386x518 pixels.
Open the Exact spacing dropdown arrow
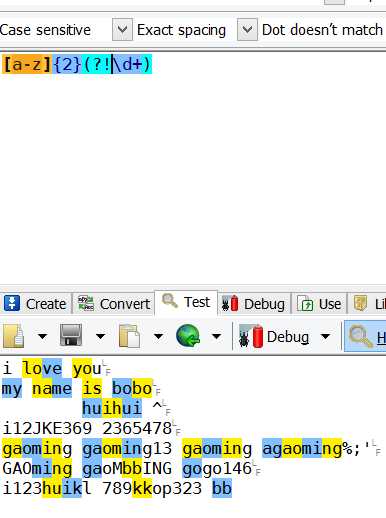pyautogui.click(x=247, y=30)
